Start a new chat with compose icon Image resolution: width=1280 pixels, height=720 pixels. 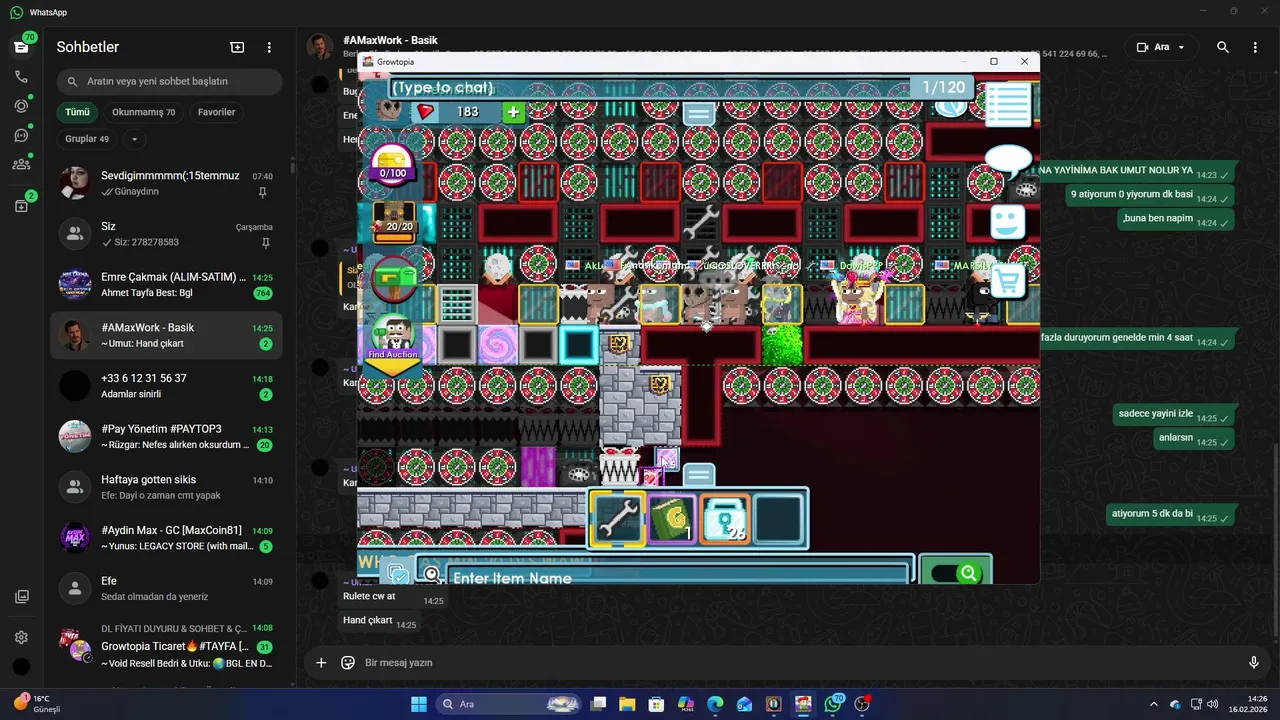[237, 47]
